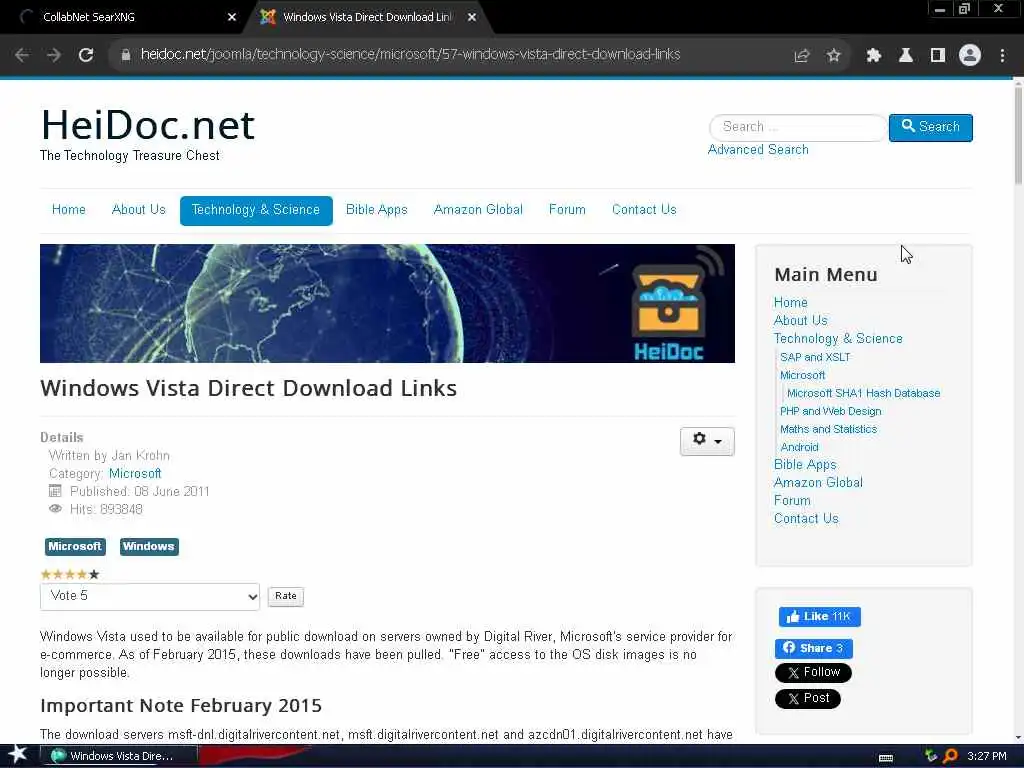The height and width of the screenshot is (768, 1024).
Task: Click the blue Search button
Action: point(931,127)
